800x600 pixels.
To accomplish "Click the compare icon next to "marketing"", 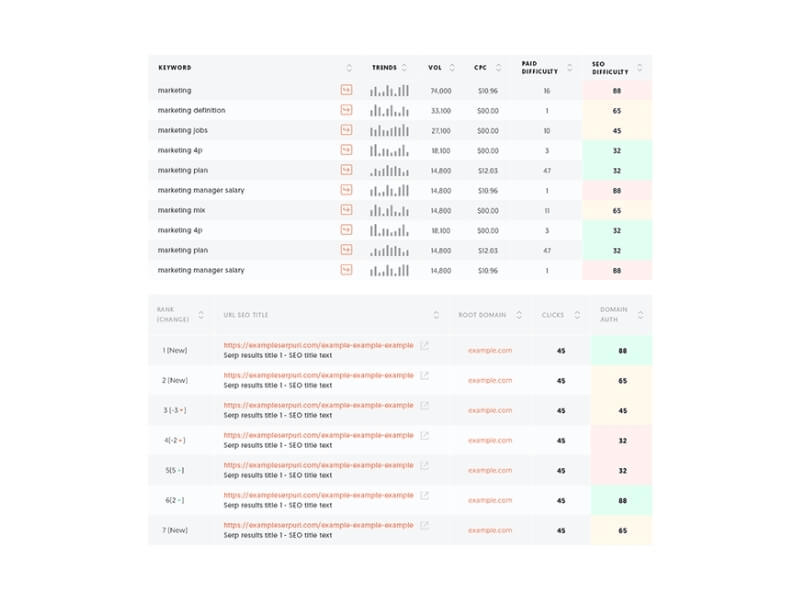I will [345, 90].
